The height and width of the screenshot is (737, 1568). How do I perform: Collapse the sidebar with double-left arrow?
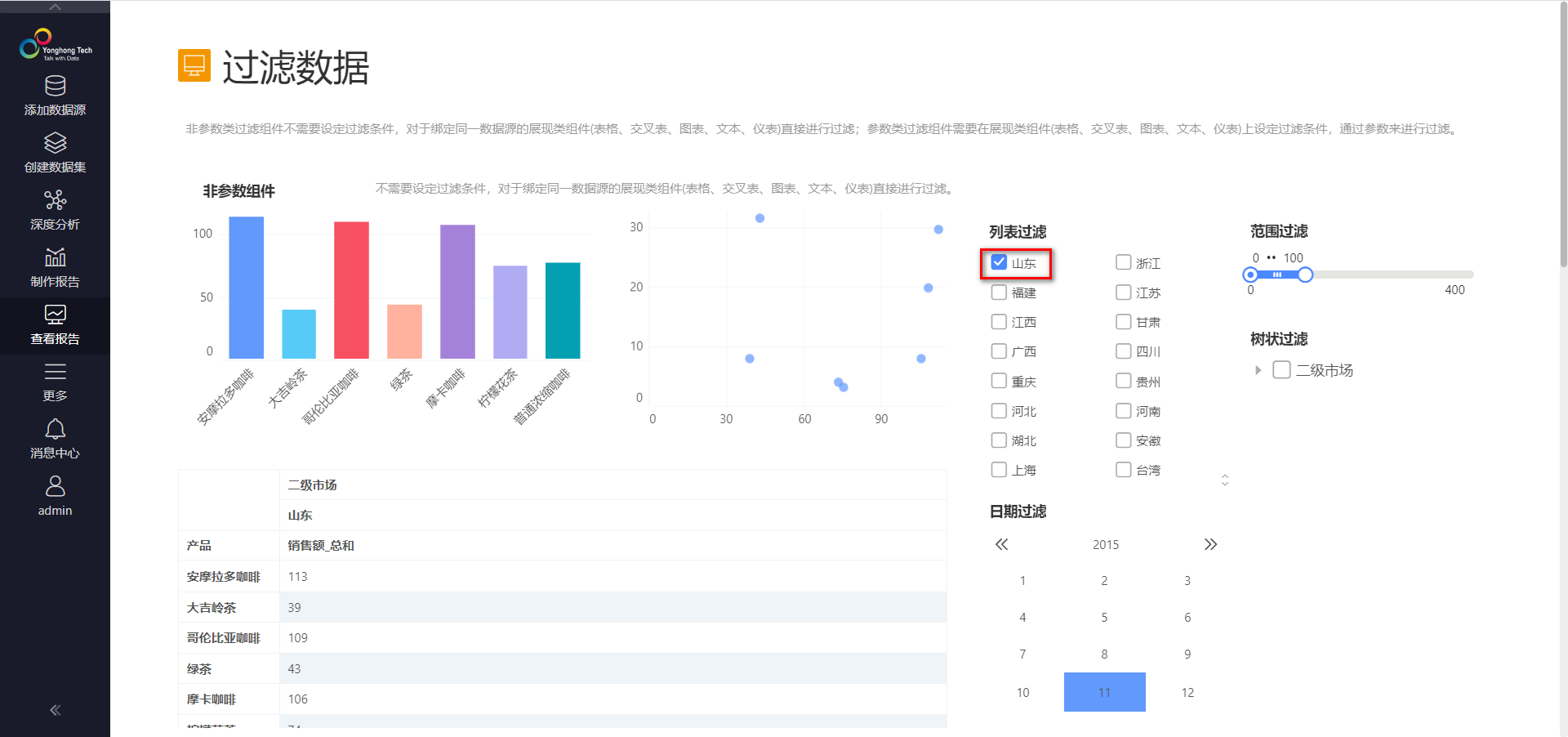click(55, 710)
